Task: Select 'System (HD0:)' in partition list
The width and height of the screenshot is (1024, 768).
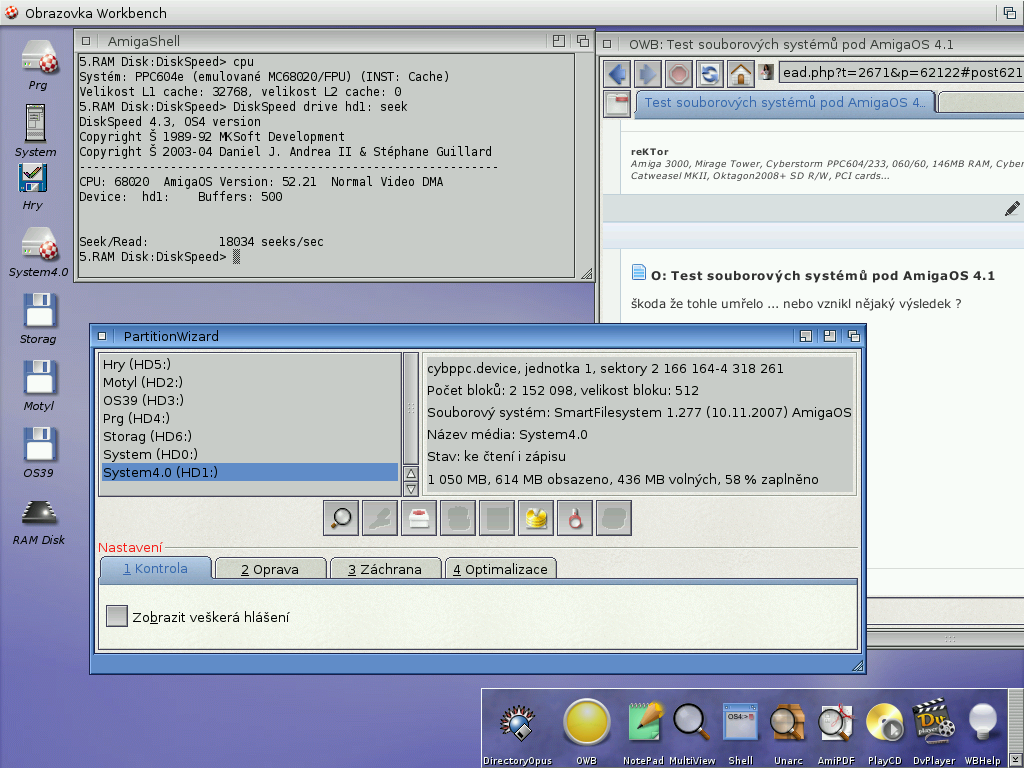Action: click(x=141, y=454)
